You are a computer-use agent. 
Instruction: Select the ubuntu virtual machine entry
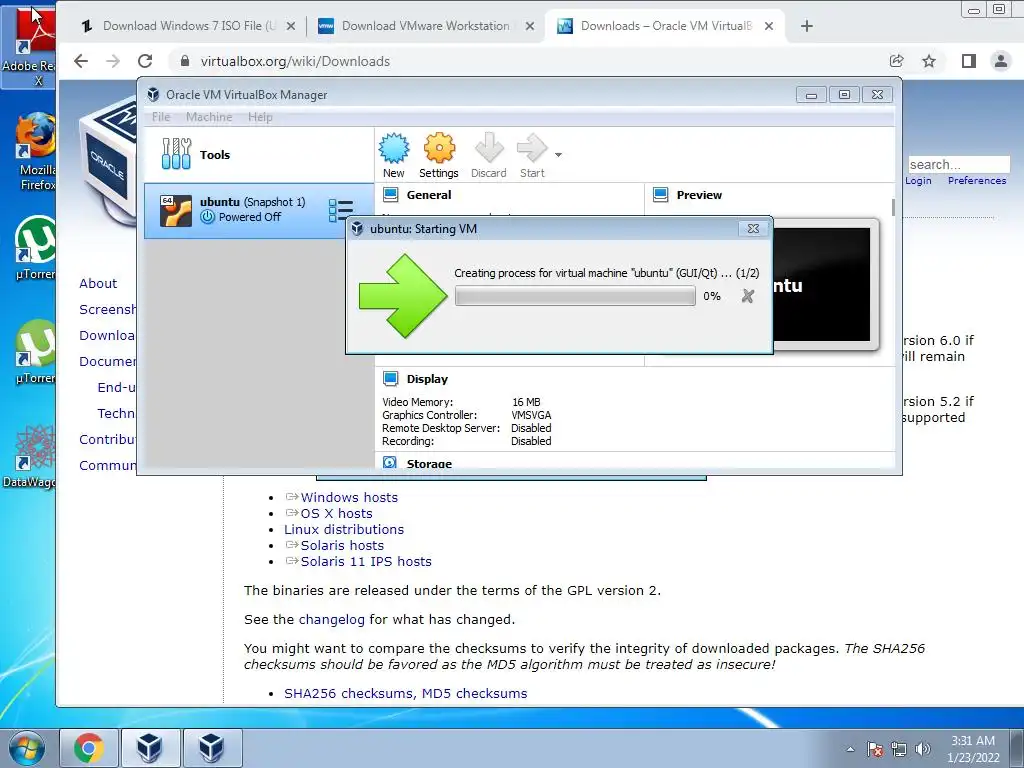click(x=259, y=210)
